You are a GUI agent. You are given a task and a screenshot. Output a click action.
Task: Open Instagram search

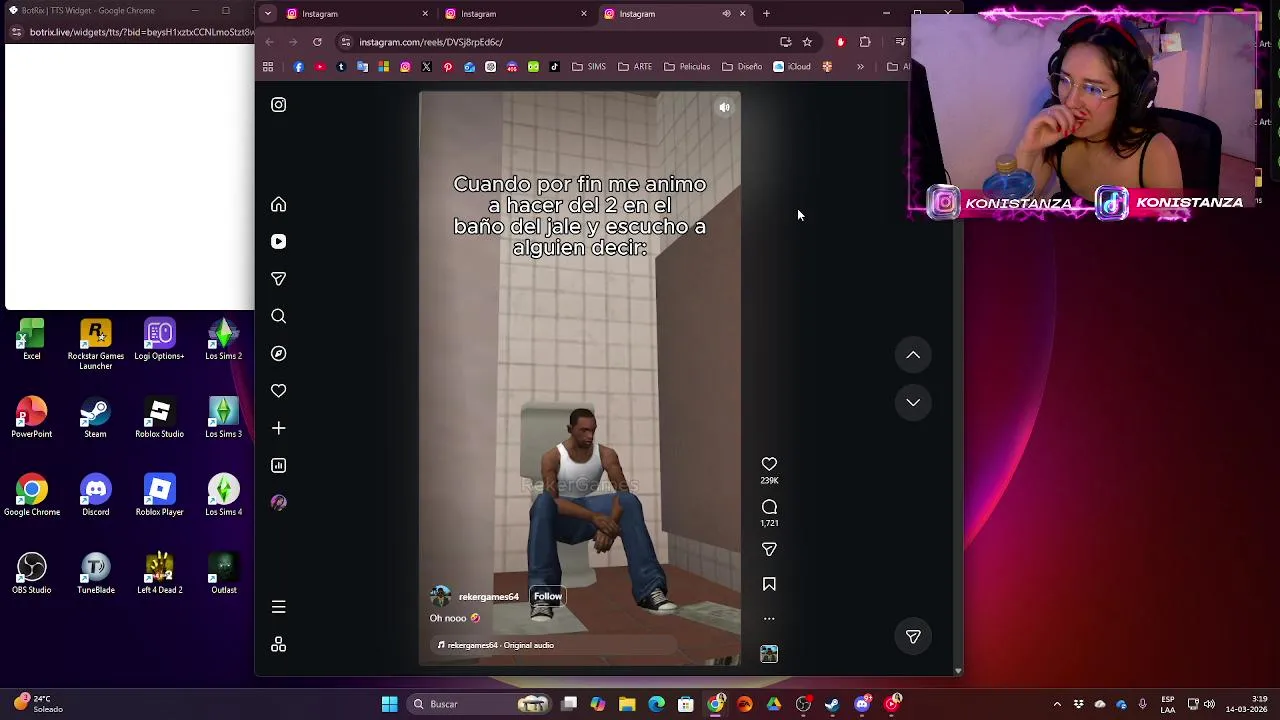(x=278, y=316)
